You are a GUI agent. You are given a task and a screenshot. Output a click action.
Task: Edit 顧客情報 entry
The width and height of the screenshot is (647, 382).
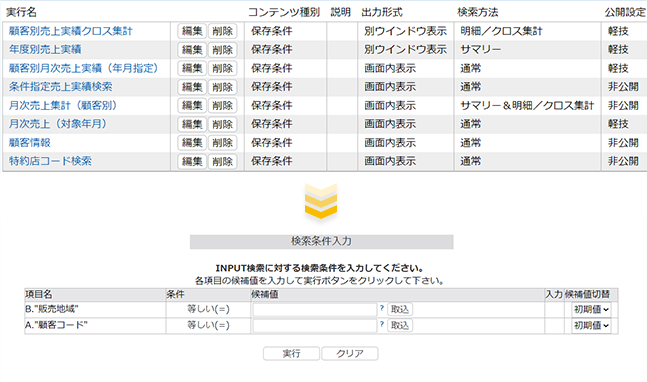coord(192,143)
